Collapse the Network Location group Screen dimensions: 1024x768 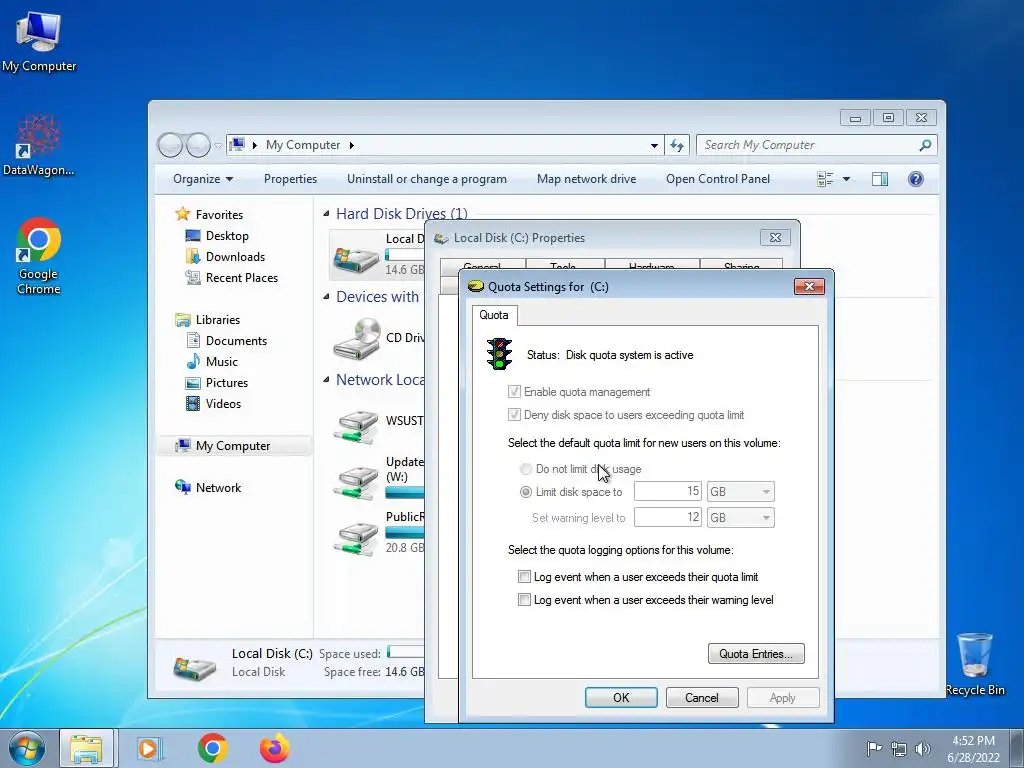tap(326, 379)
